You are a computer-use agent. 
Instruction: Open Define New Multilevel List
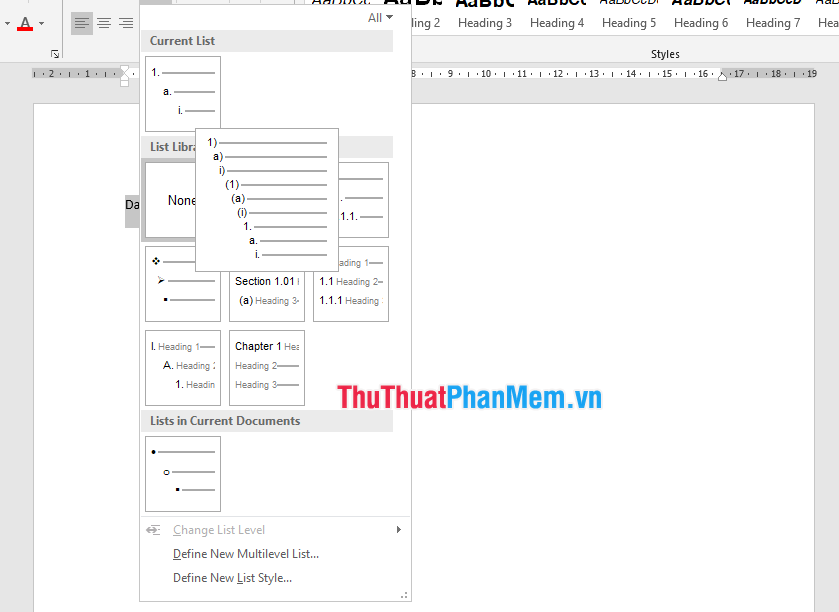[x=246, y=554]
